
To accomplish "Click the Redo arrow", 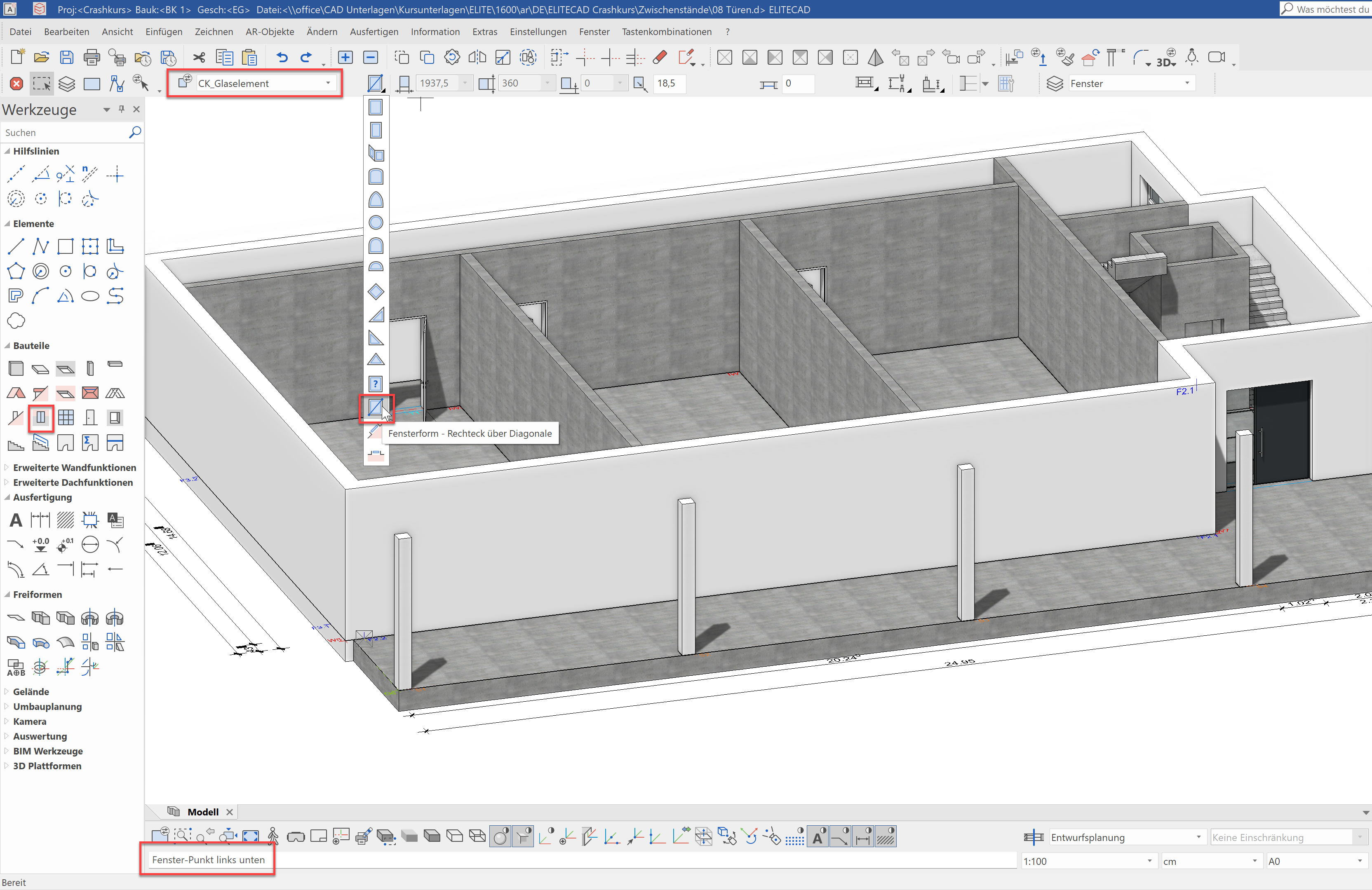I will pos(306,57).
